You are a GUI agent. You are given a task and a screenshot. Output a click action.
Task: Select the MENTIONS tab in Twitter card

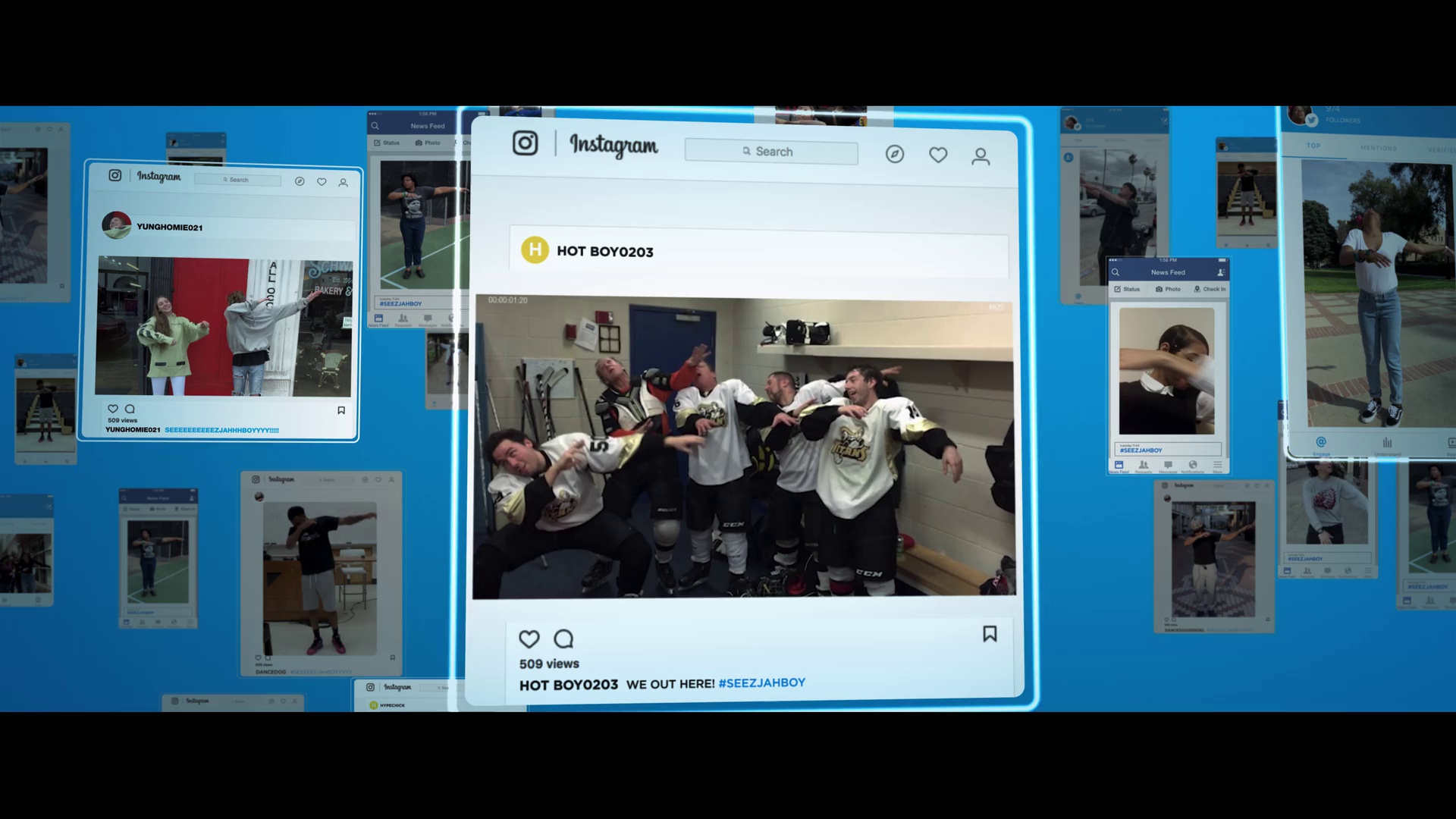[1379, 148]
